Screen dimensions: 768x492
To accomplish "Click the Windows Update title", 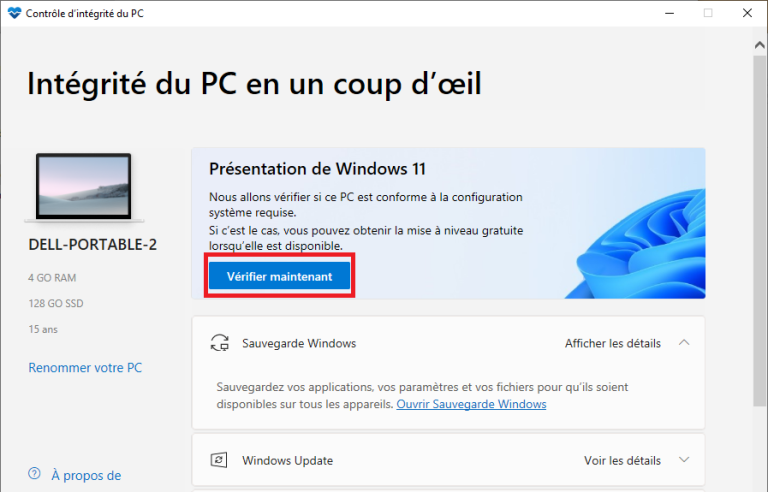I will point(288,461).
